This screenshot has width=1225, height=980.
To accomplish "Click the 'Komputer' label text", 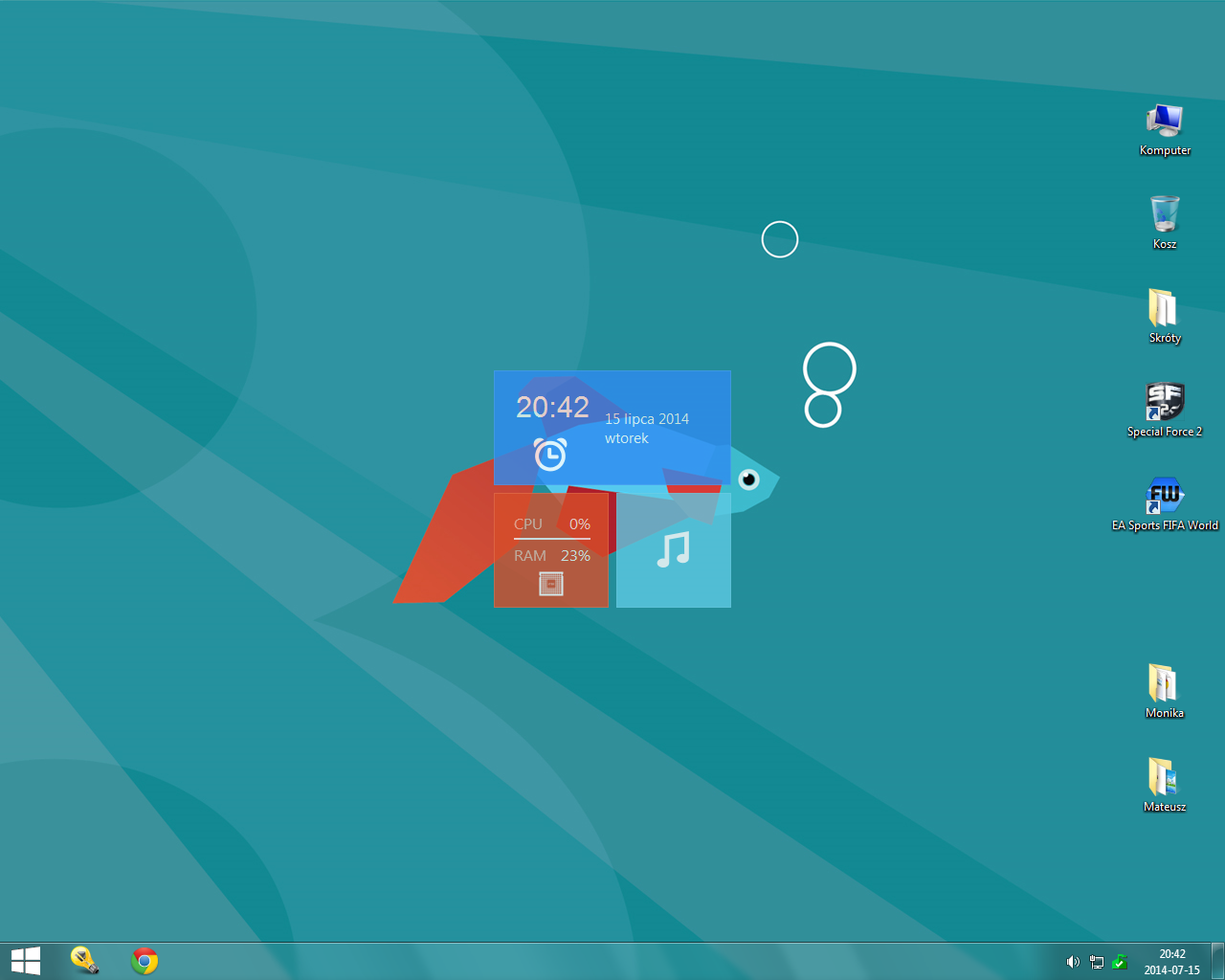I will (1165, 150).
